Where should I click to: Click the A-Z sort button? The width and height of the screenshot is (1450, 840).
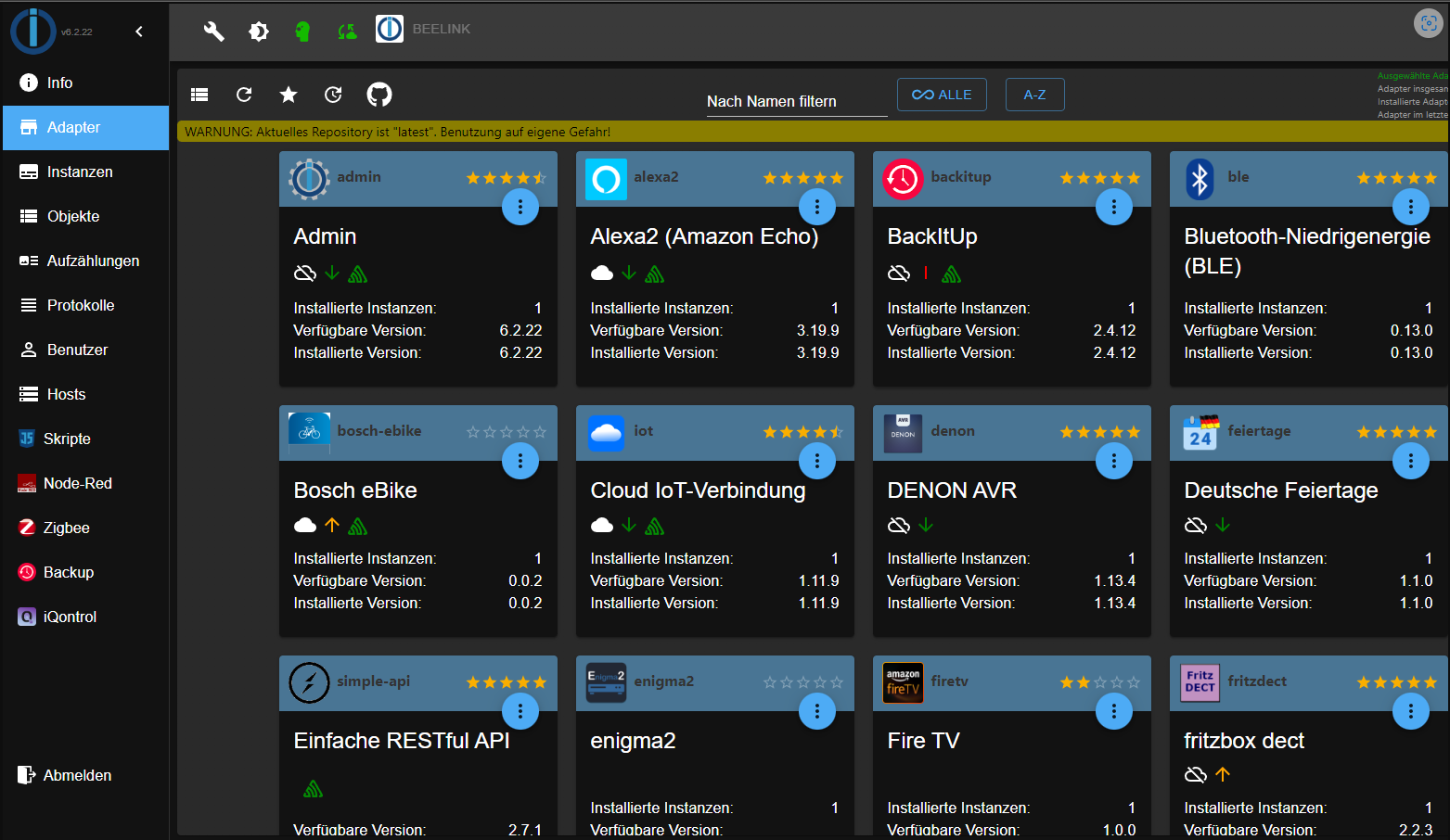(1034, 95)
